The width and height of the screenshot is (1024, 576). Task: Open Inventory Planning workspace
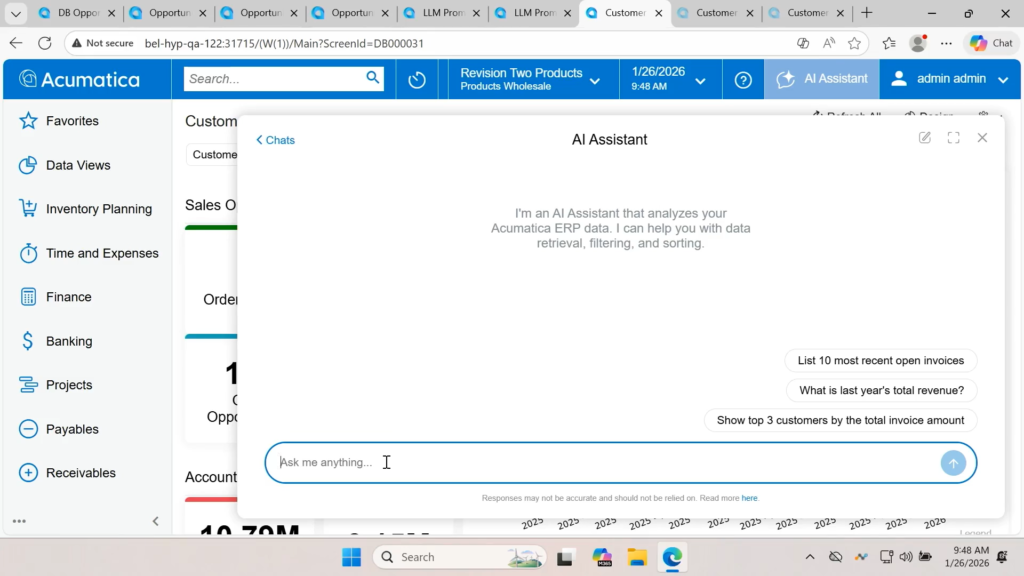pos(98,209)
